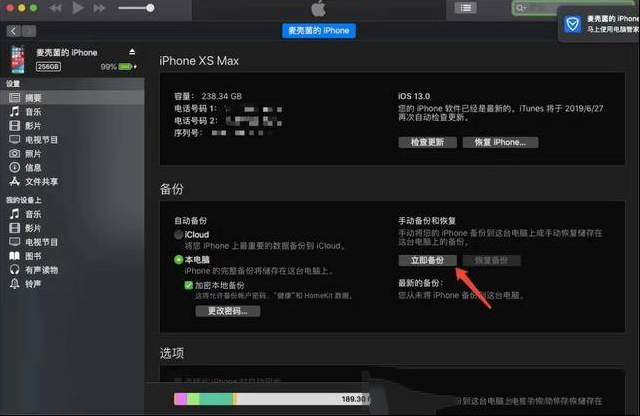Open 电视节目 under 我的设备上
The image size is (640, 416).
coord(72,242)
